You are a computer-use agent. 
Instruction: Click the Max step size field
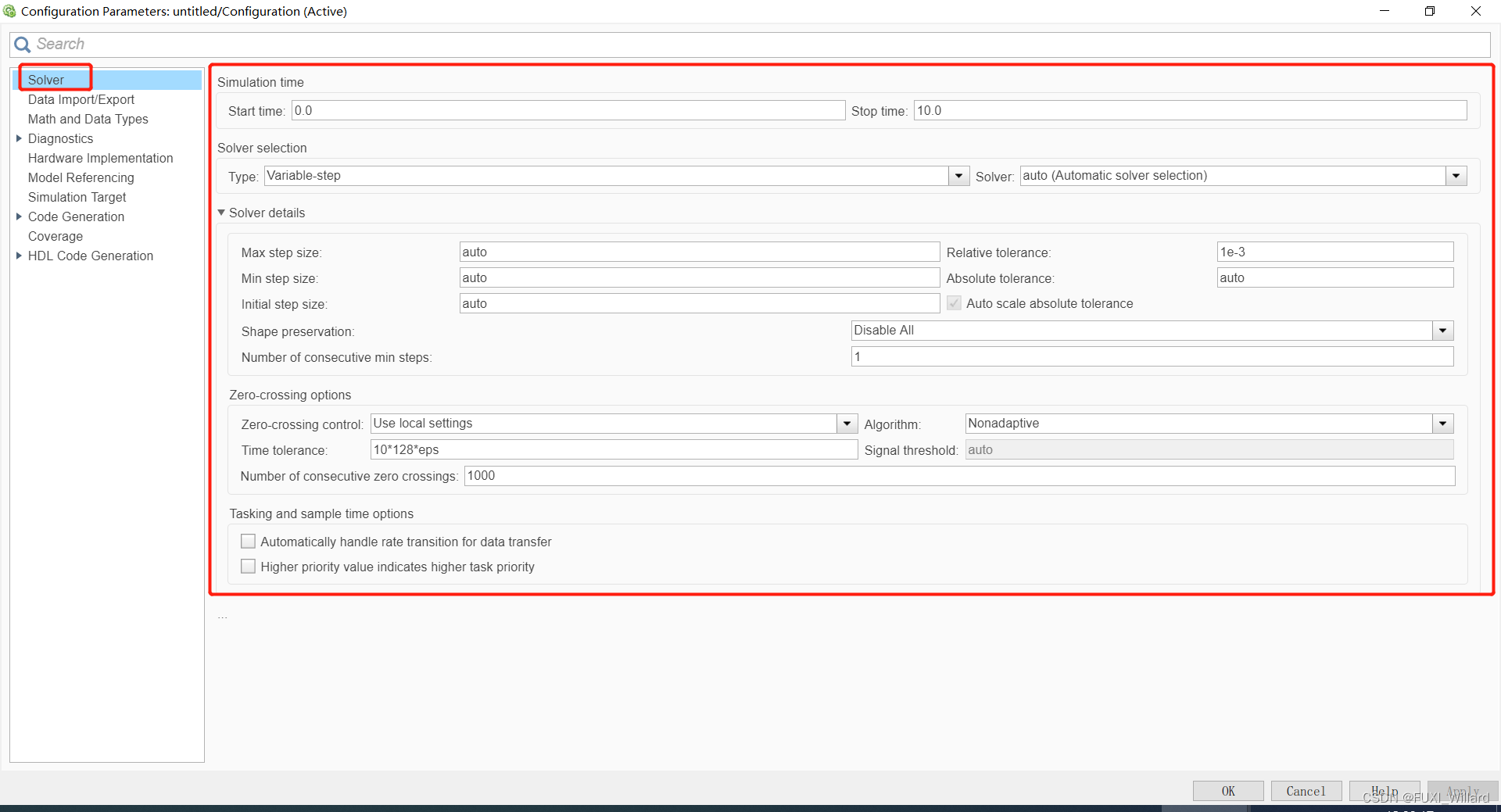click(700, 252)
